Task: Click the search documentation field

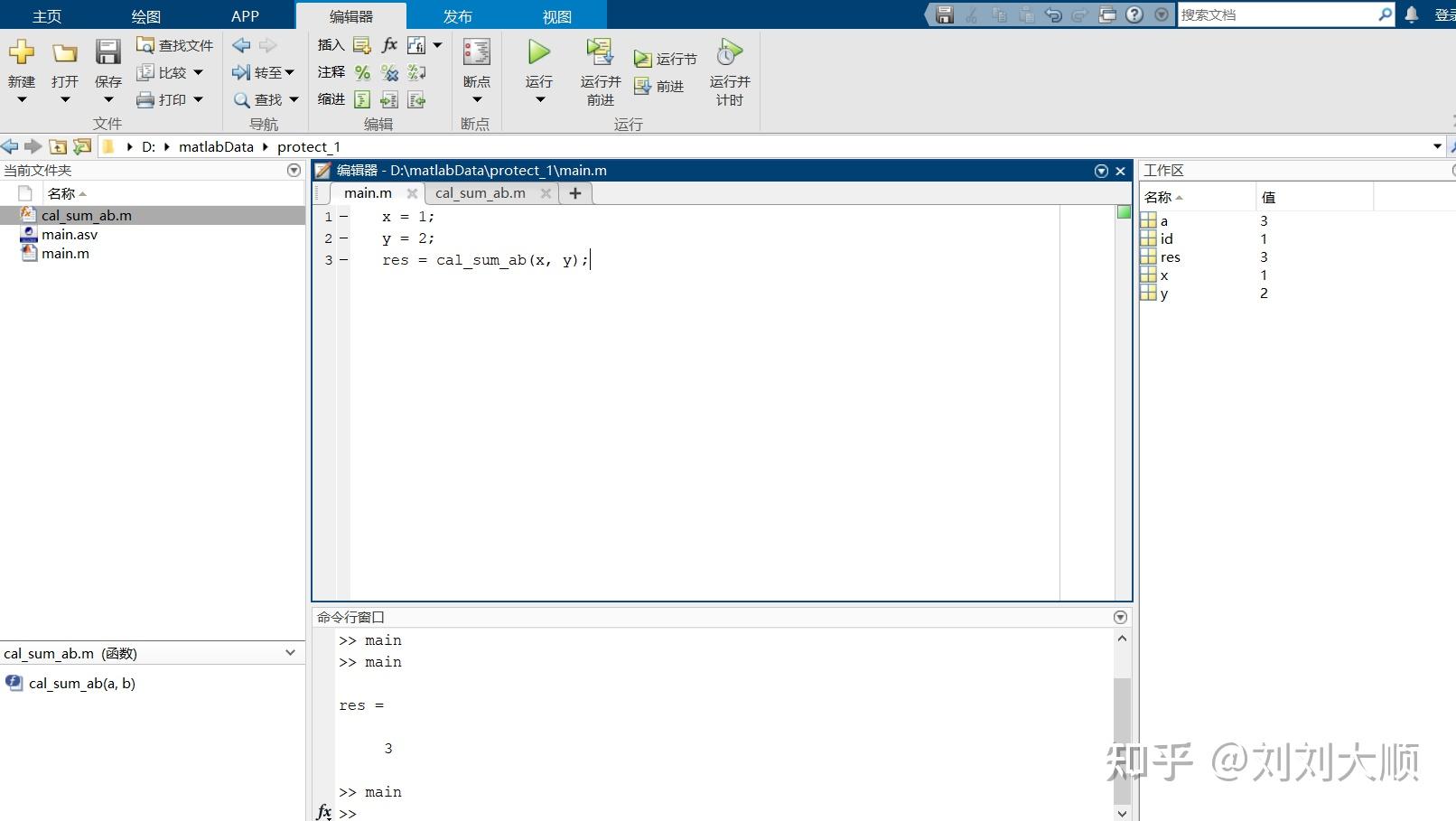Action: point(1276,14)
